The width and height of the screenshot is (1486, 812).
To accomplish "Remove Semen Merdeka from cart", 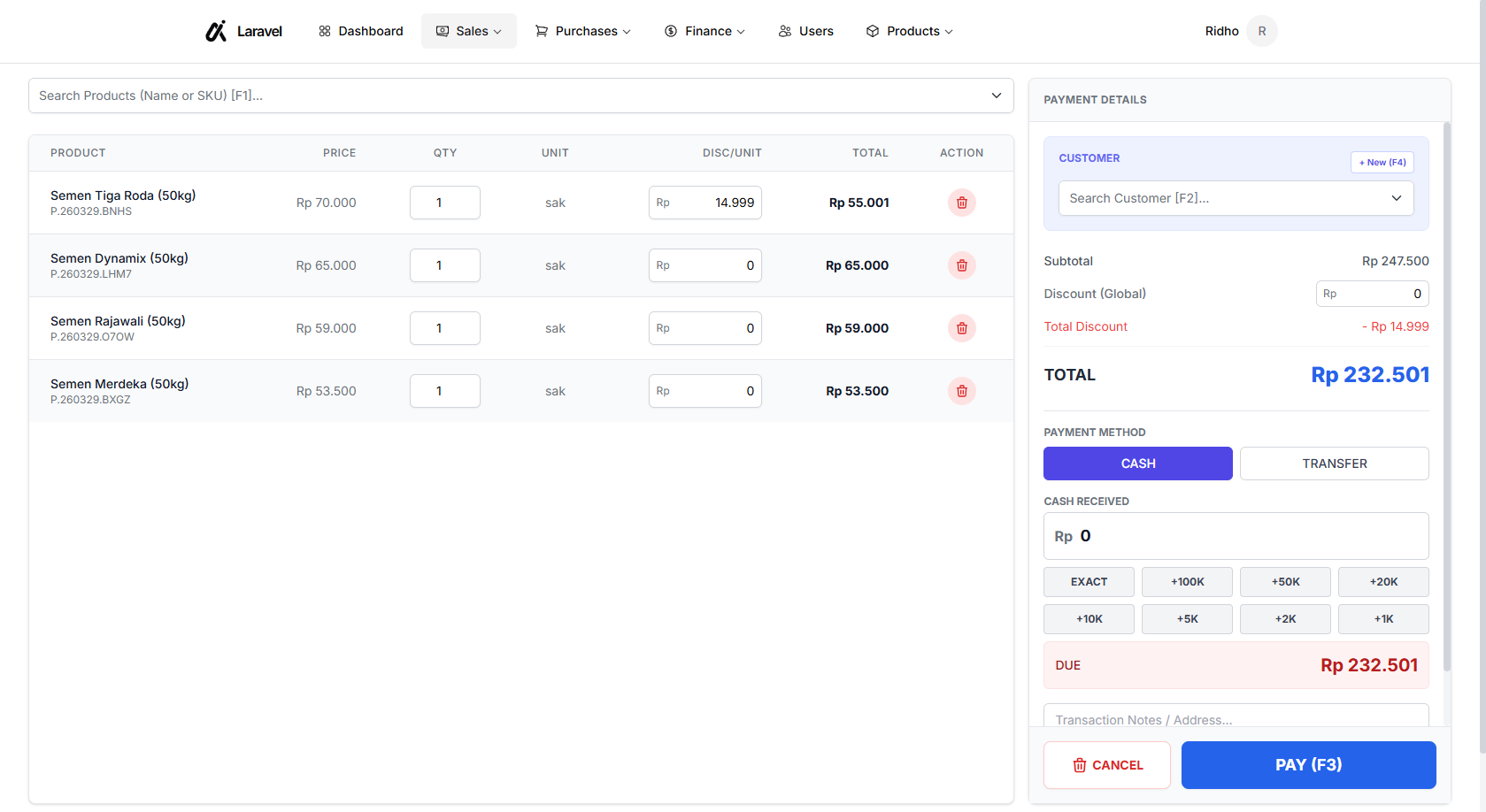I will (962, 391).
